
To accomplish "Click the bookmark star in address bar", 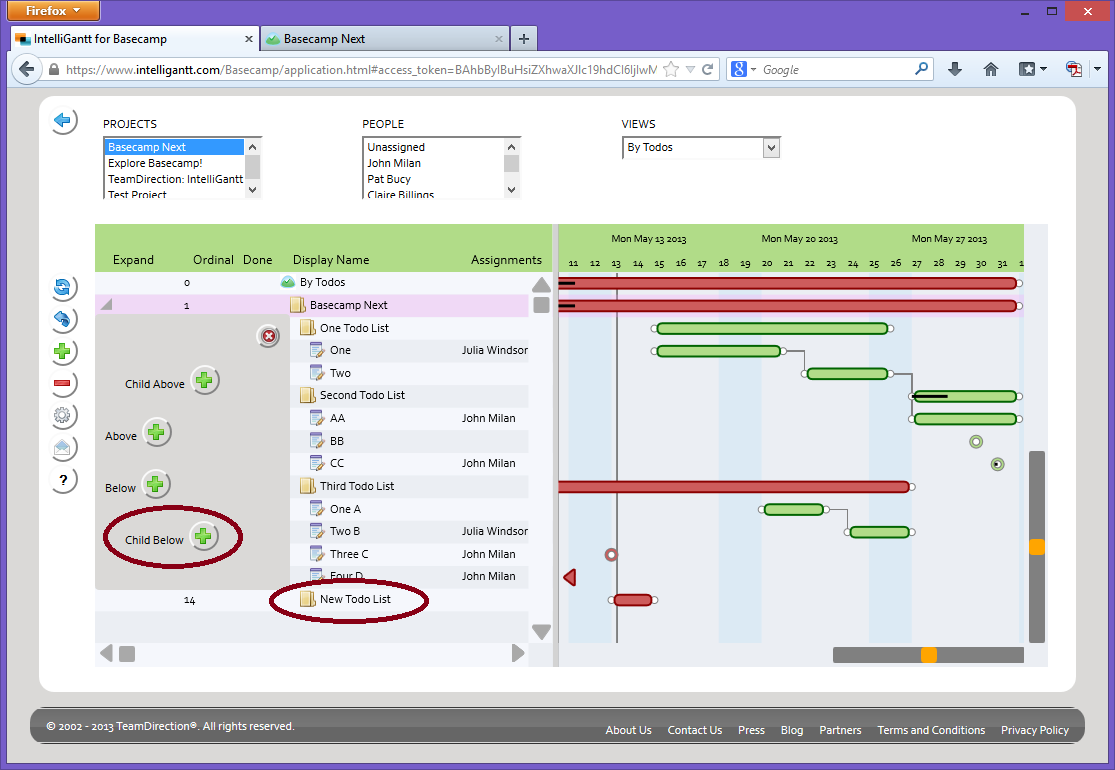I will 671,70.
